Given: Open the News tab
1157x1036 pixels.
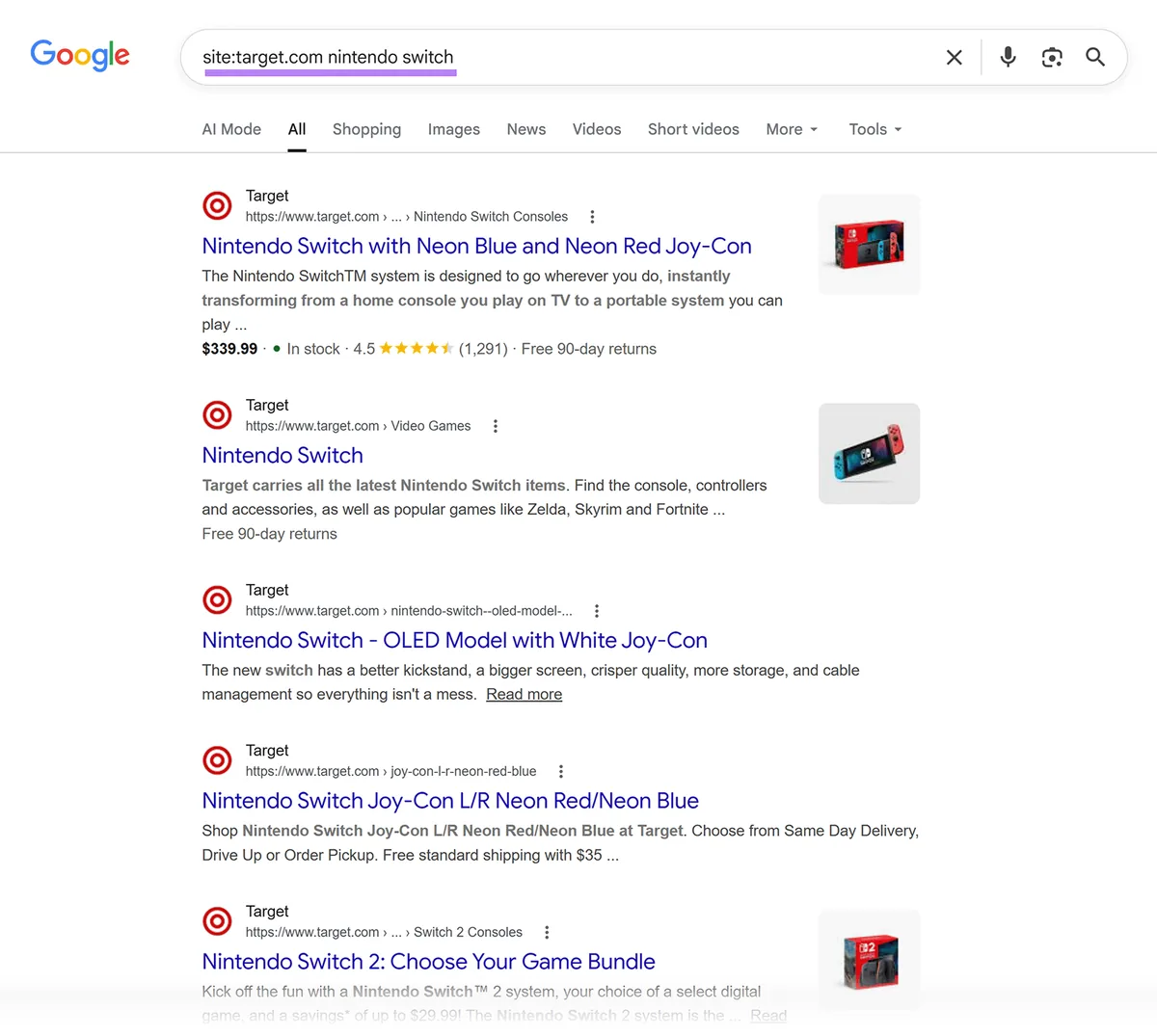Looking at the screenshot, I should [x=526, y=129].
